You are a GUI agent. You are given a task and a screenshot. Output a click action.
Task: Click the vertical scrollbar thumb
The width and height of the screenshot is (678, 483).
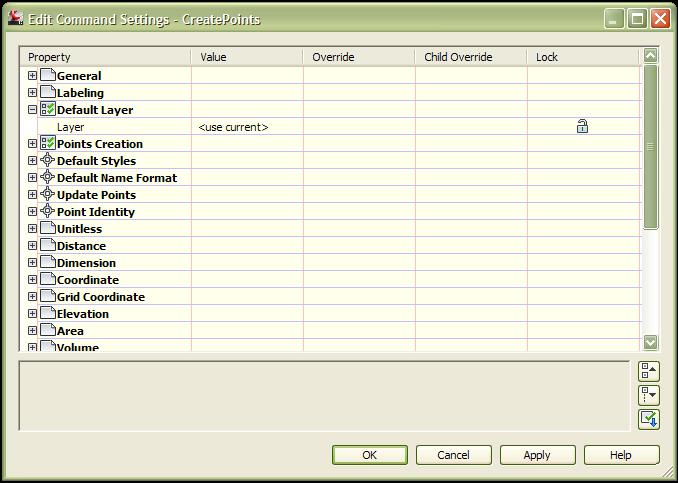click(x=650, y=147)
